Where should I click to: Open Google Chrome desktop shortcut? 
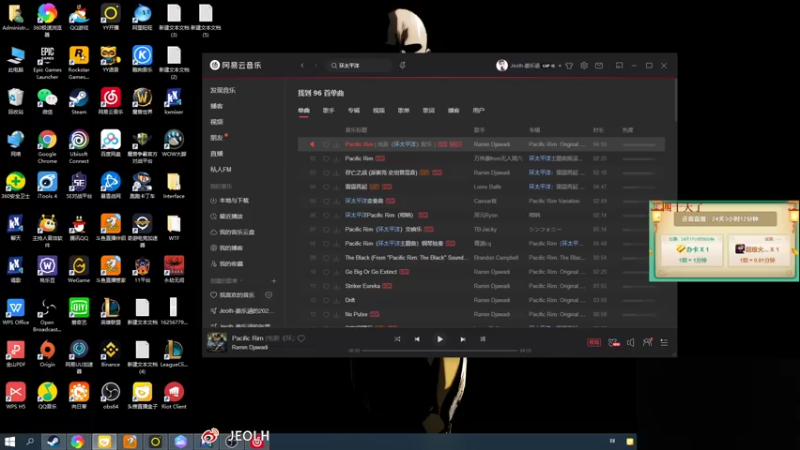click(x=47, y=147)
